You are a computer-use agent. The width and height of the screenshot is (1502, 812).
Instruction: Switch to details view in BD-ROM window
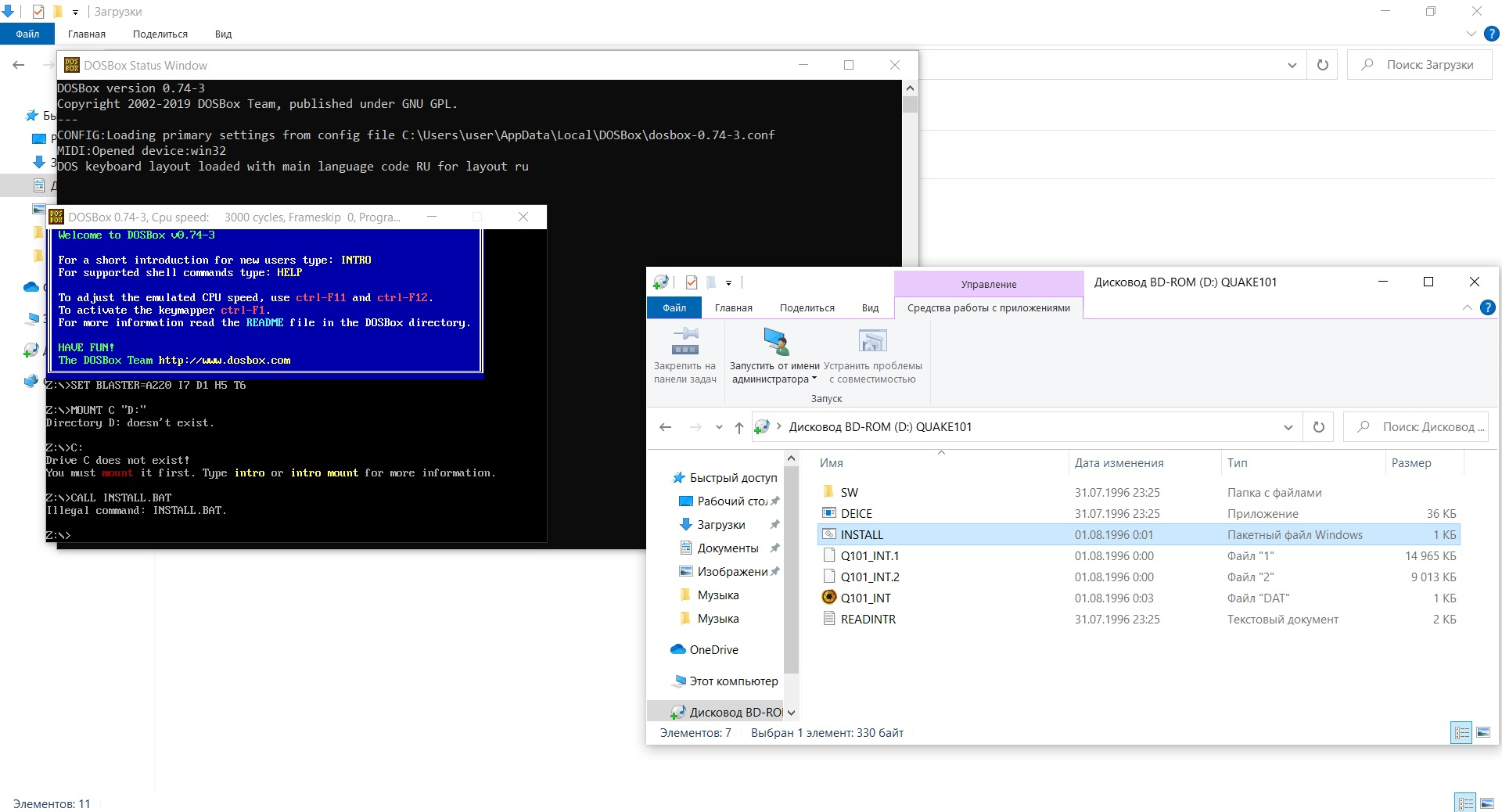pos(1461,733)
